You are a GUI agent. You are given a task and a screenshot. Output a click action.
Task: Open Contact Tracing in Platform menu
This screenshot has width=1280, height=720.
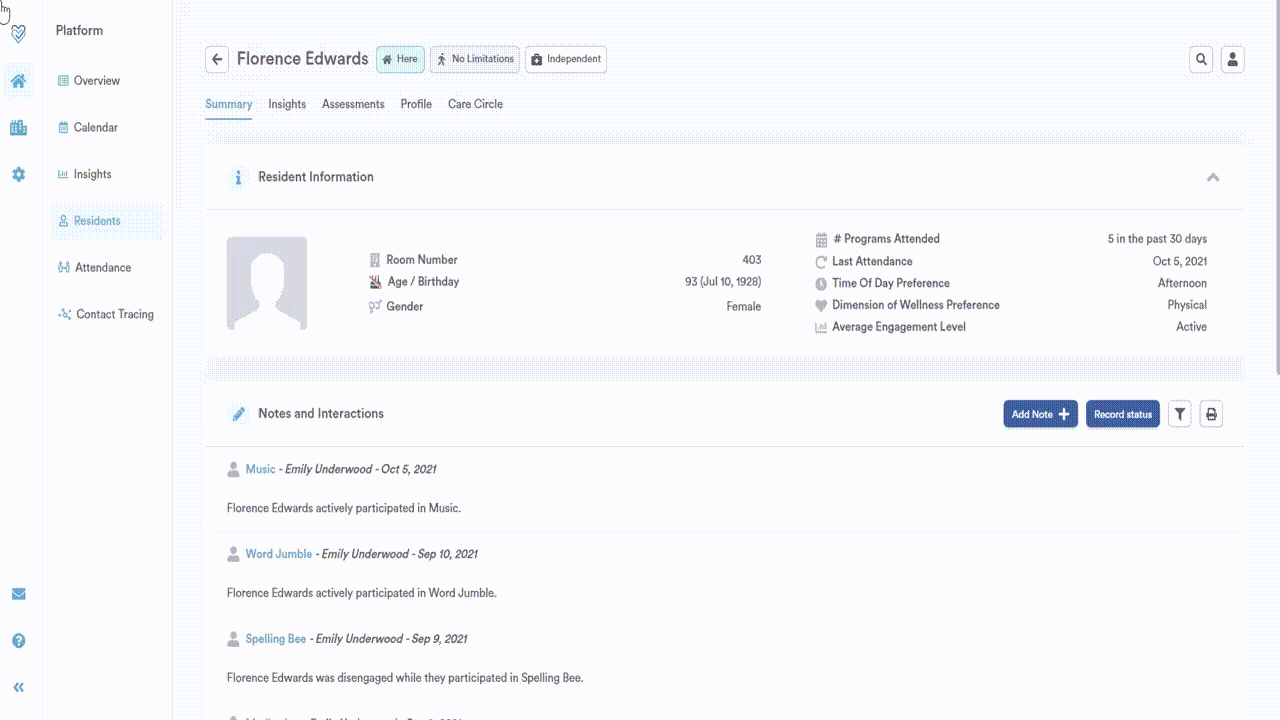click(106, 314)
